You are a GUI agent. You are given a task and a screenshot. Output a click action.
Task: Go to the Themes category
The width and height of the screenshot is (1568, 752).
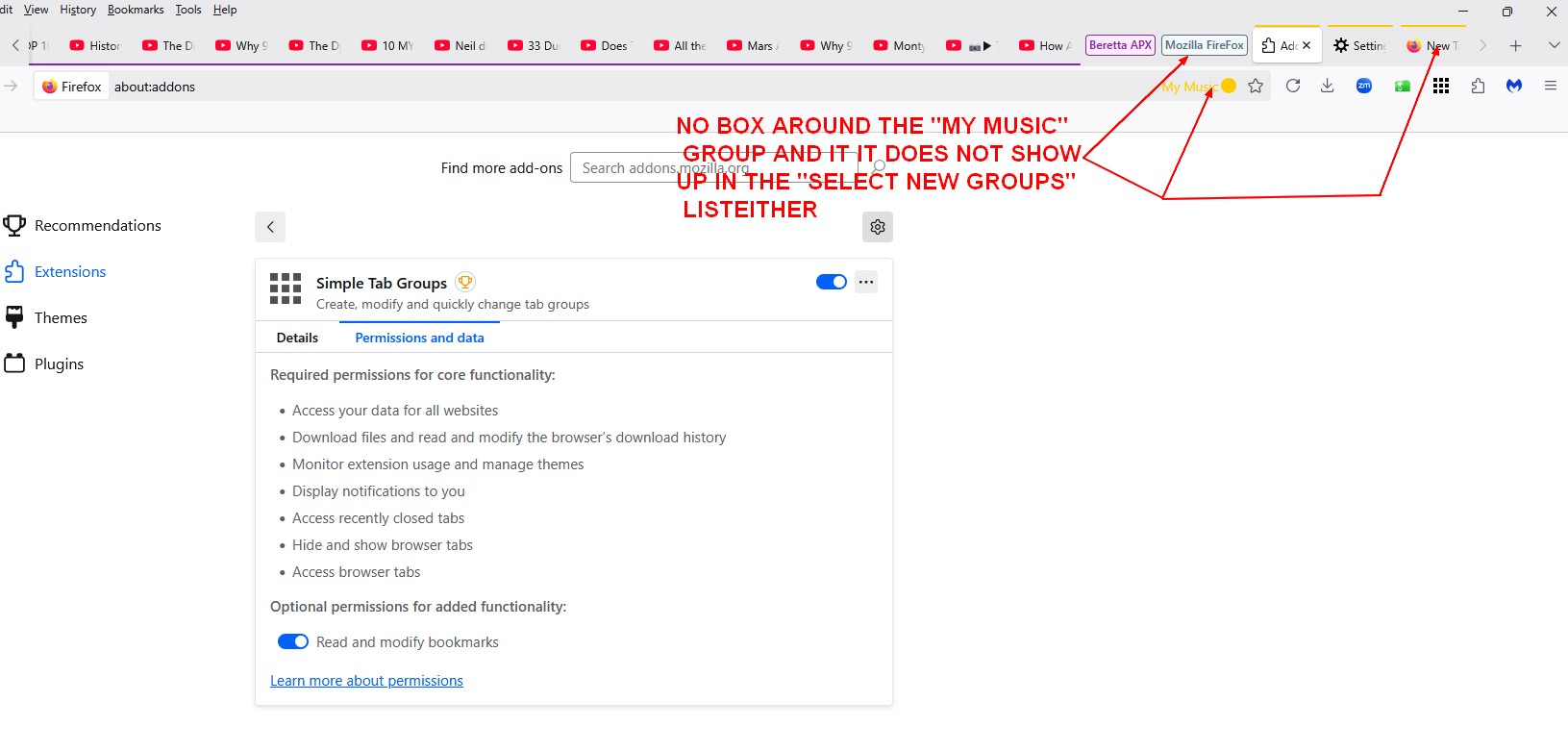click(x=46, y=318)
